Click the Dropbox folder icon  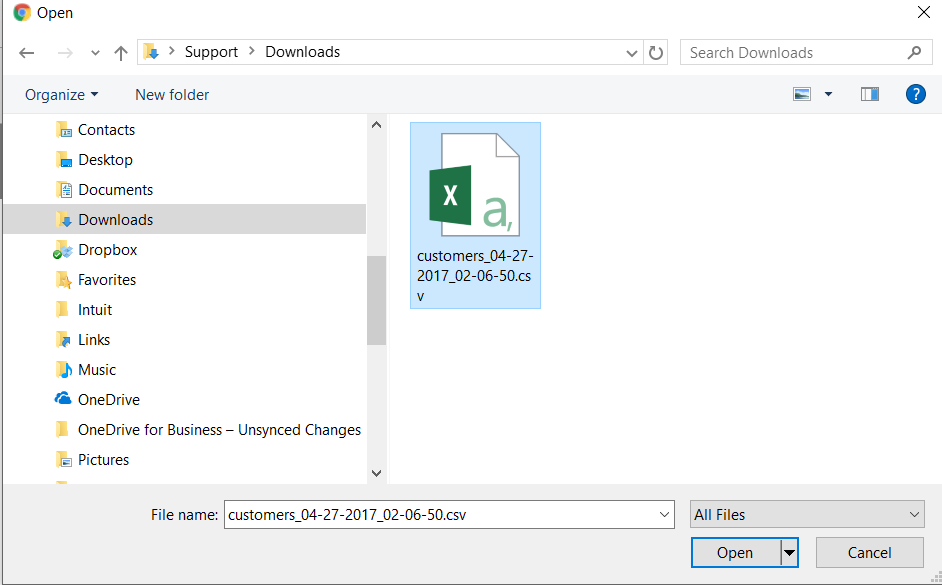pyautogui.click(x=62, y=250)
